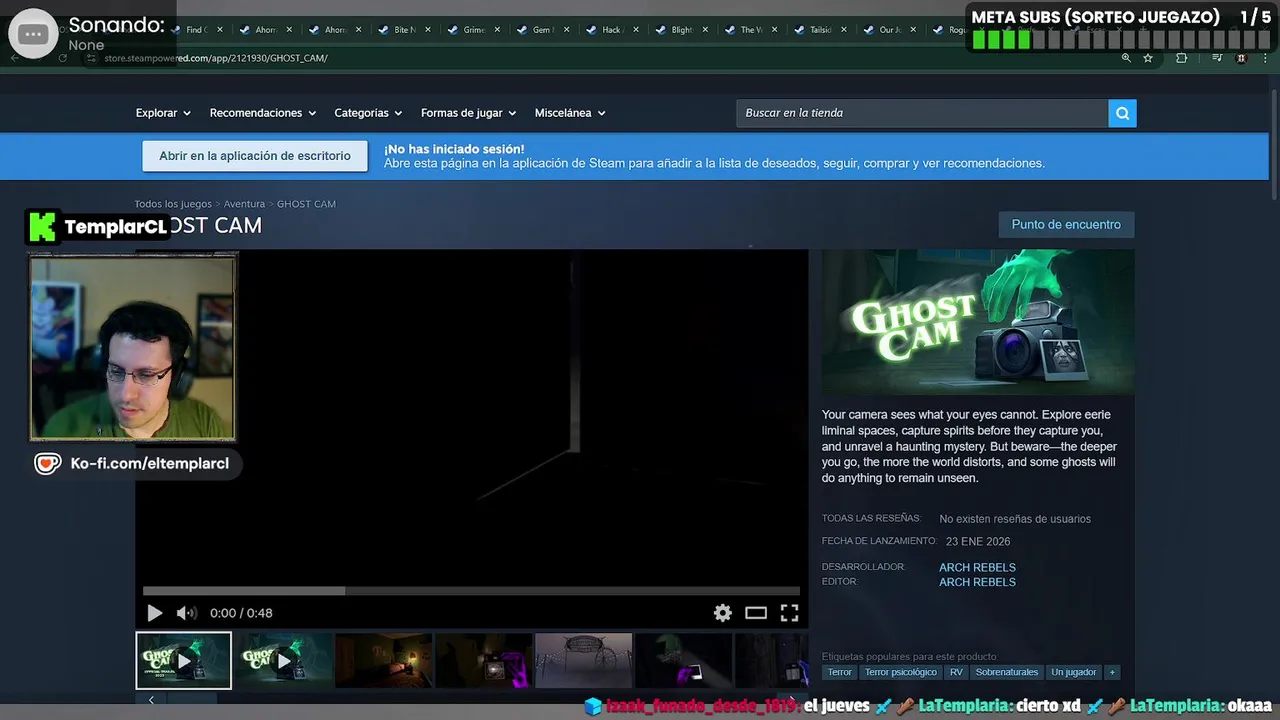Expand the Formas de jugar dropdown

(x=468, y=113)
